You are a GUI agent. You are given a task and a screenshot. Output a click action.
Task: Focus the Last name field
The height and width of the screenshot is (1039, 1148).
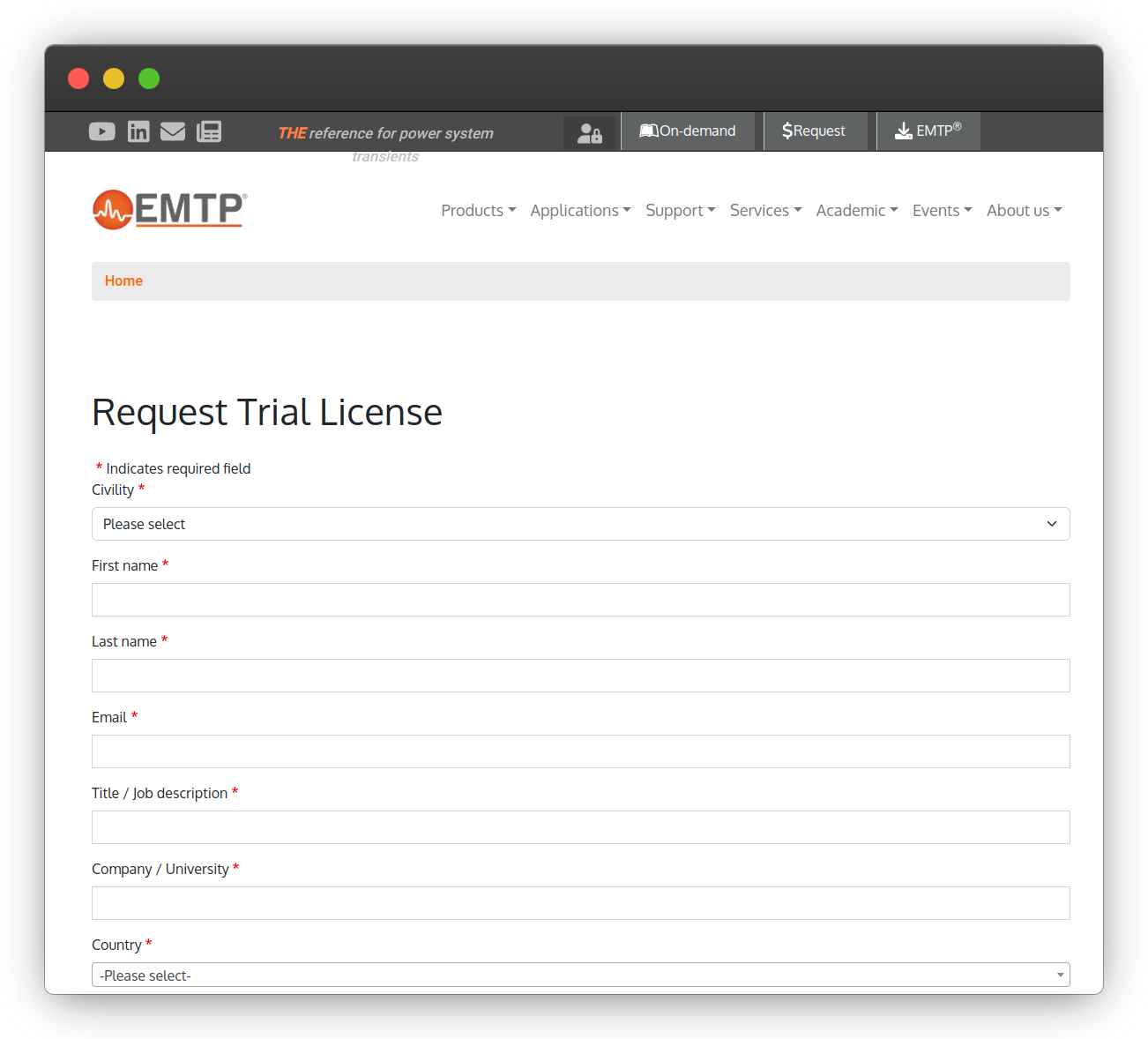[581, 676]
